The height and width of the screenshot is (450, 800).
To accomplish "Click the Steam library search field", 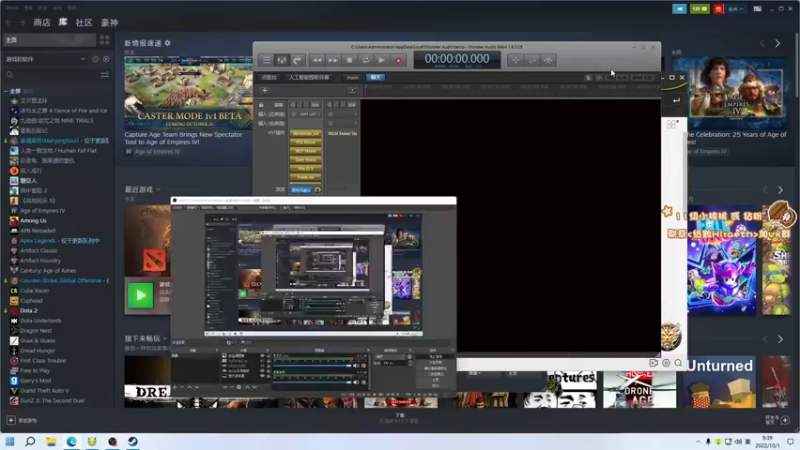I will click(x=51, y=75).
